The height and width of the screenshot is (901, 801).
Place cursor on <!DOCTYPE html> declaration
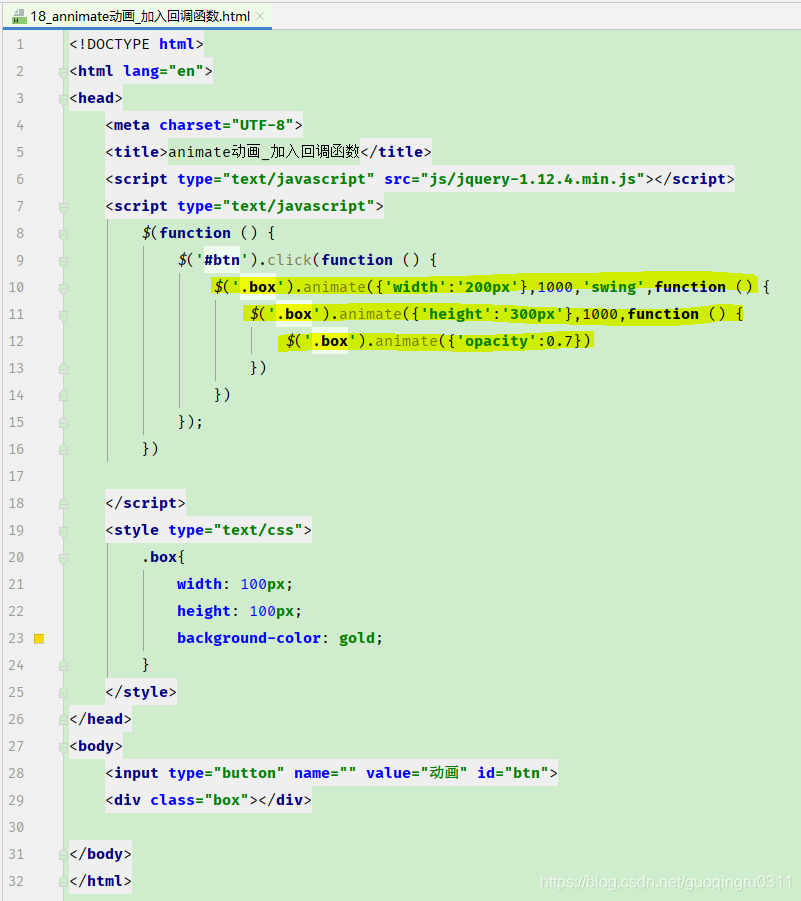click(x=136, y=44)
